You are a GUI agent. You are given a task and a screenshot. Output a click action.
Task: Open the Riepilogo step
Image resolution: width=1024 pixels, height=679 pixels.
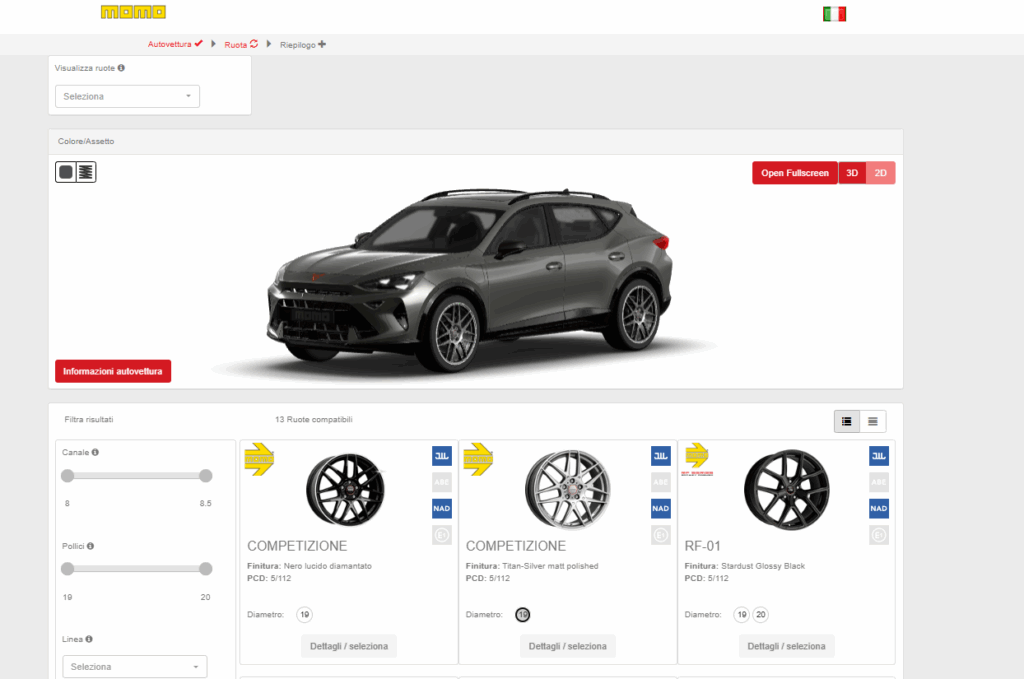302,44
